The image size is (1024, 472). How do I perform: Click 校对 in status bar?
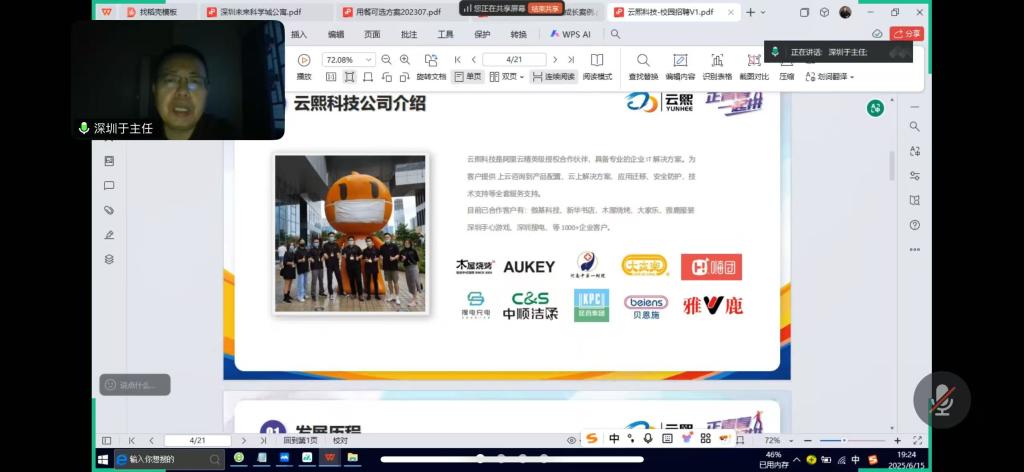pos(340,441)
